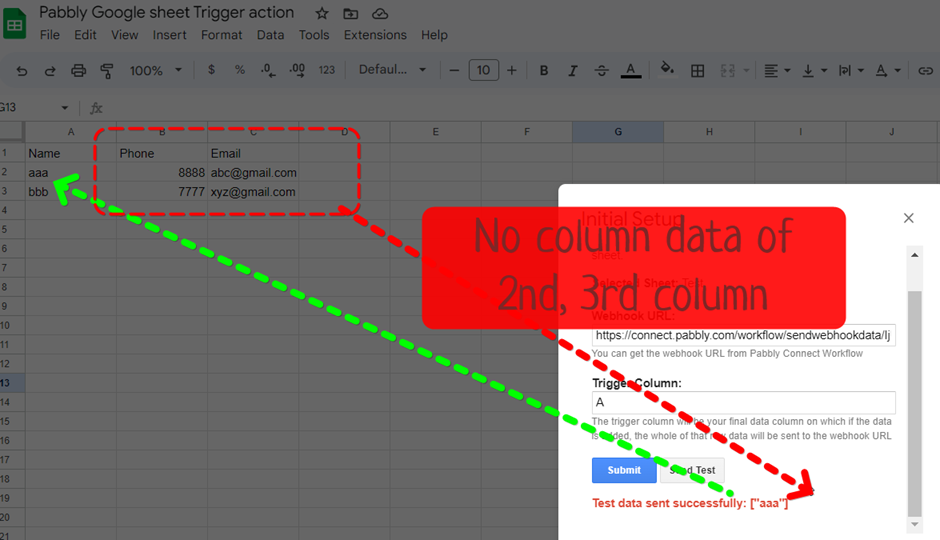Select cell containing 'Phone'

click(x=162, y=153)
